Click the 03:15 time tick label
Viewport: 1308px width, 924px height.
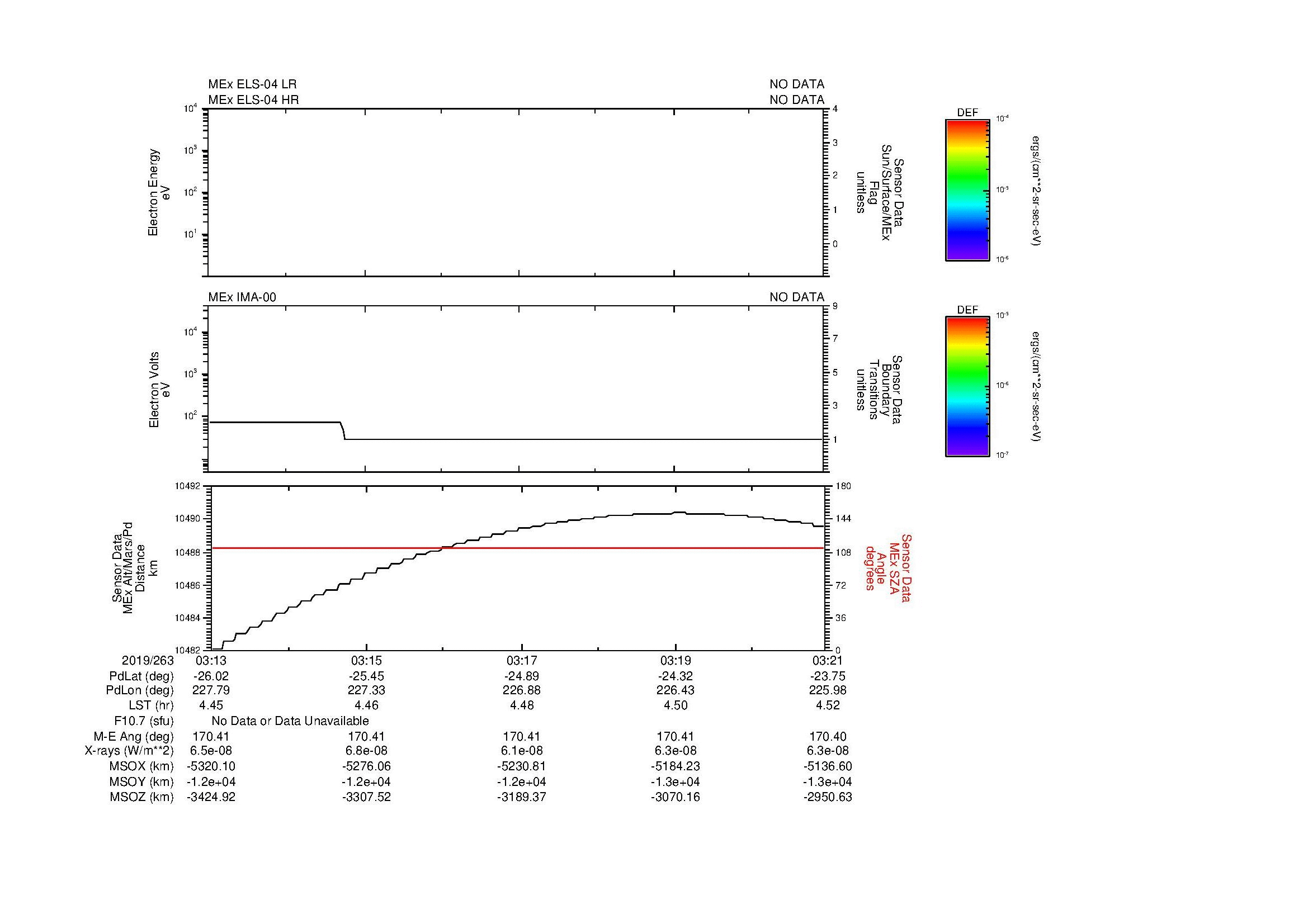[x=366, y=660]
